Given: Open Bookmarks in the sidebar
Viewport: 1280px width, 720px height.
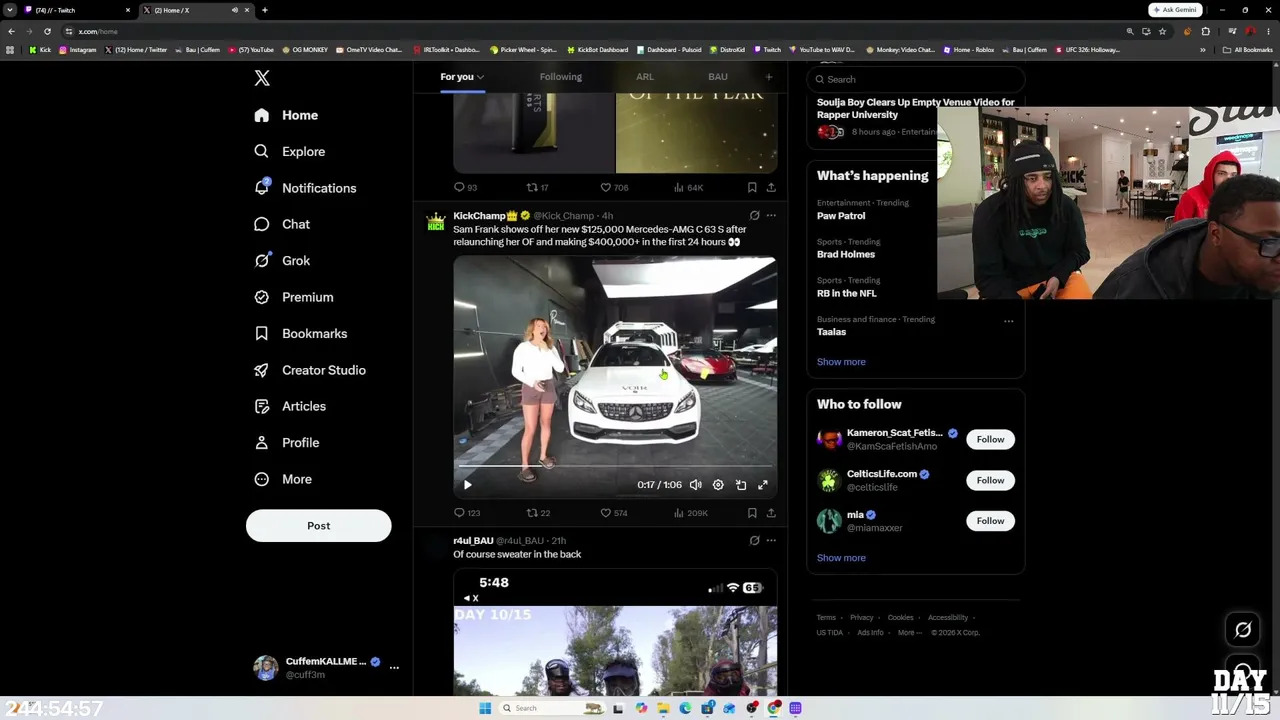Looking at the screenshot, I should pos(300,334).
